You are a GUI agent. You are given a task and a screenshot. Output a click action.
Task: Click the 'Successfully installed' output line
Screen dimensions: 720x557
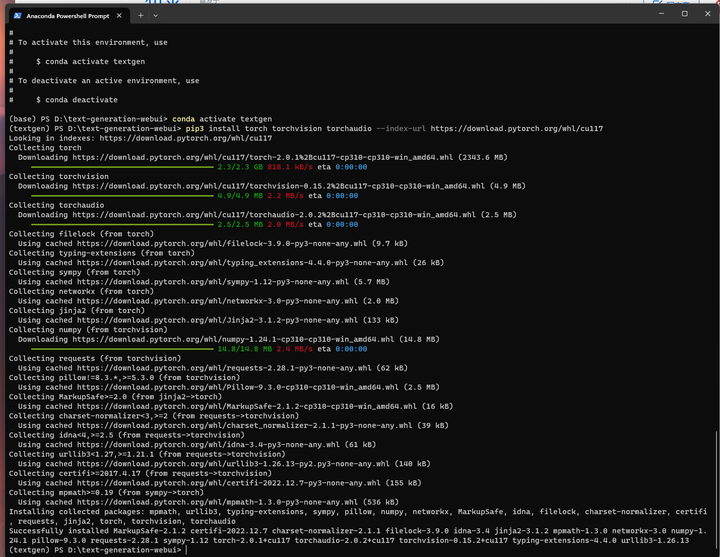pos(358,535)
